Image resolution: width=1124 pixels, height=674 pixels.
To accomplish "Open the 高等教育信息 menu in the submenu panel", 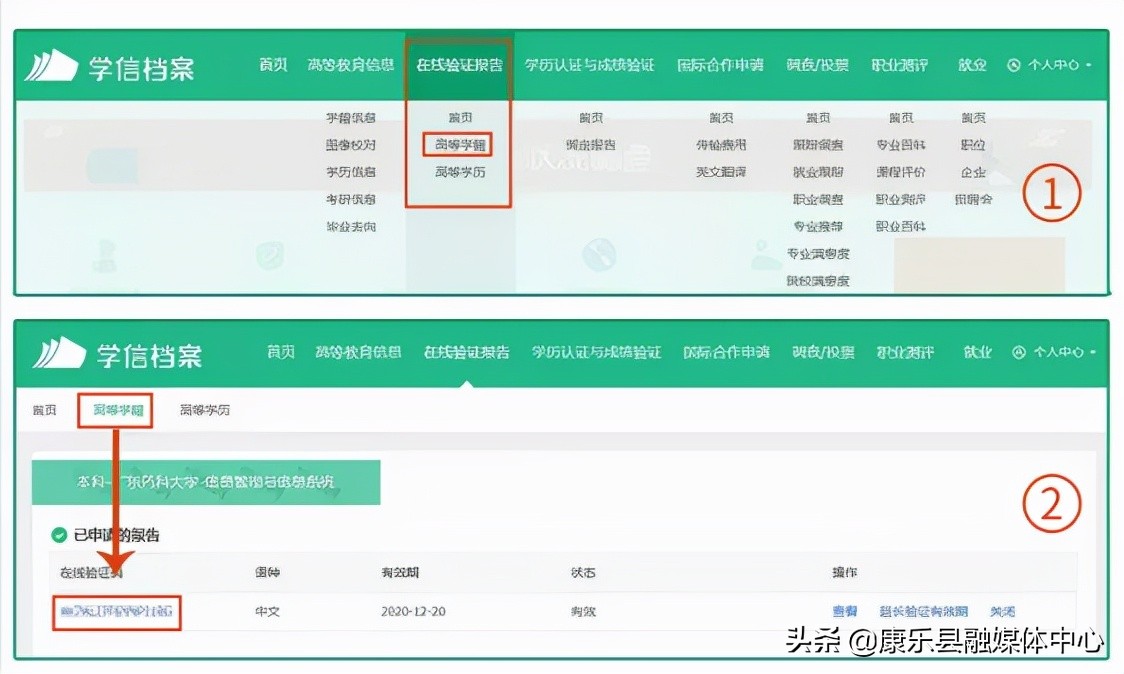I will tap(351, 65).
